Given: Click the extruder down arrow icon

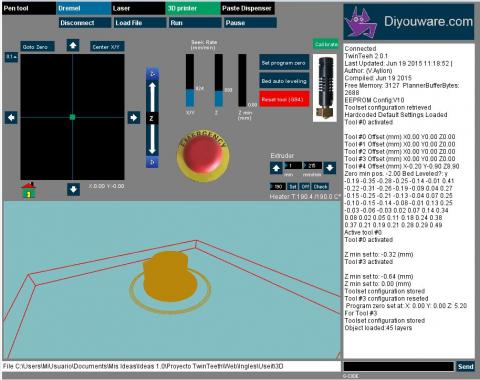Looking at the screenshot, I should coord(330,168).
